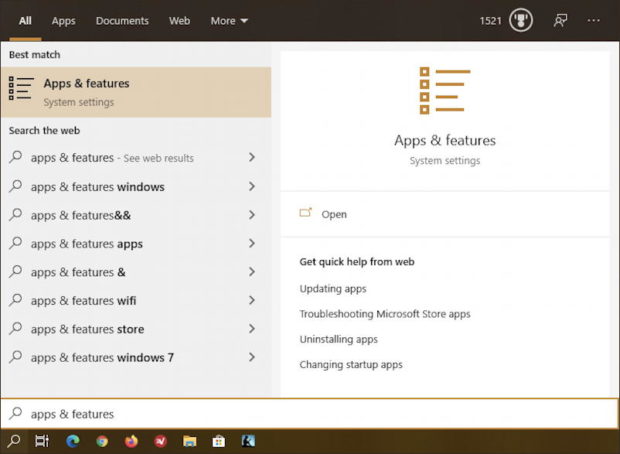Click the search box containing 'apps & features'
The image size is (620, 454).
(x=300, y=414)
